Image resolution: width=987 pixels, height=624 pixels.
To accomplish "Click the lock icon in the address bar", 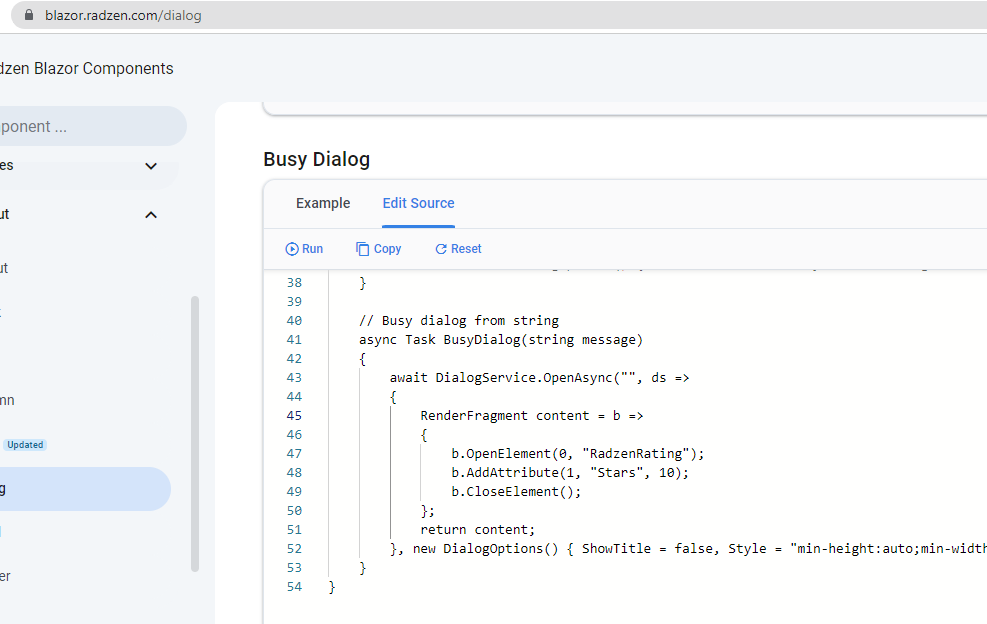I will (29, 15).
